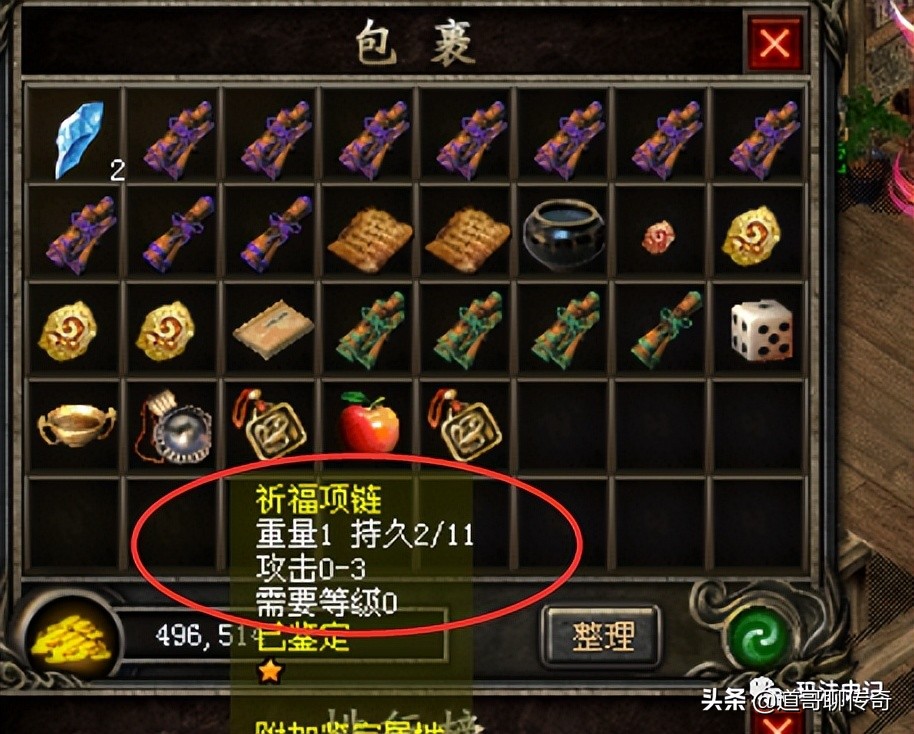Click the flat parchment book item
The image size is (914, 734).
point(273,328)
